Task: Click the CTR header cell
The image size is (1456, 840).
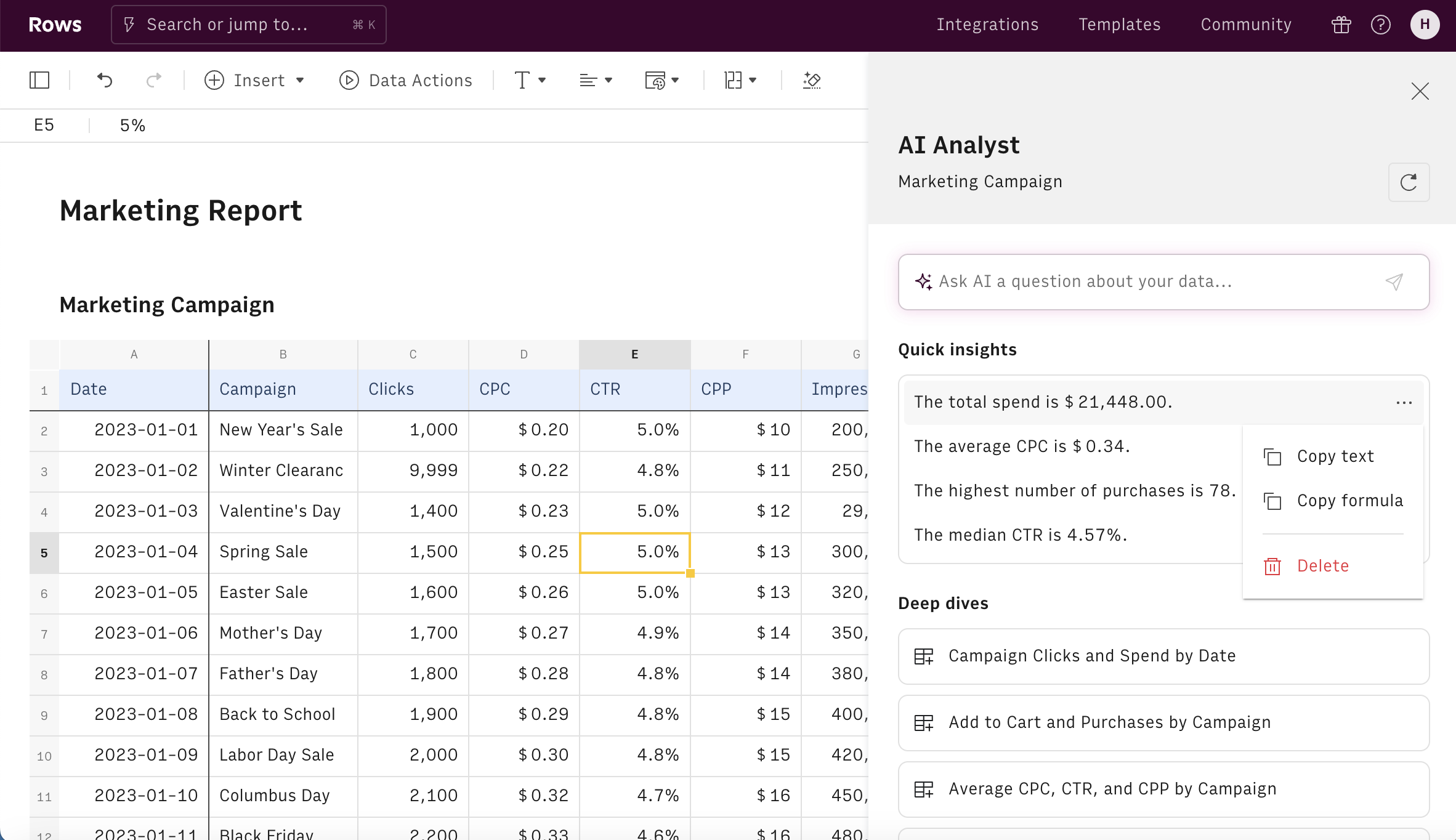Action: pos(635,390)
